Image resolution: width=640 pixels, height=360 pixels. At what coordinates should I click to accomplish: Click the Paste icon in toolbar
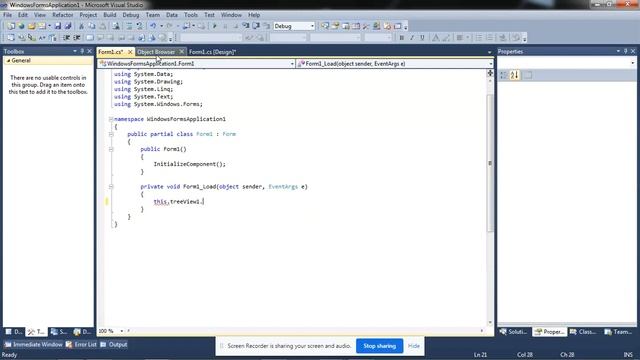102,26
